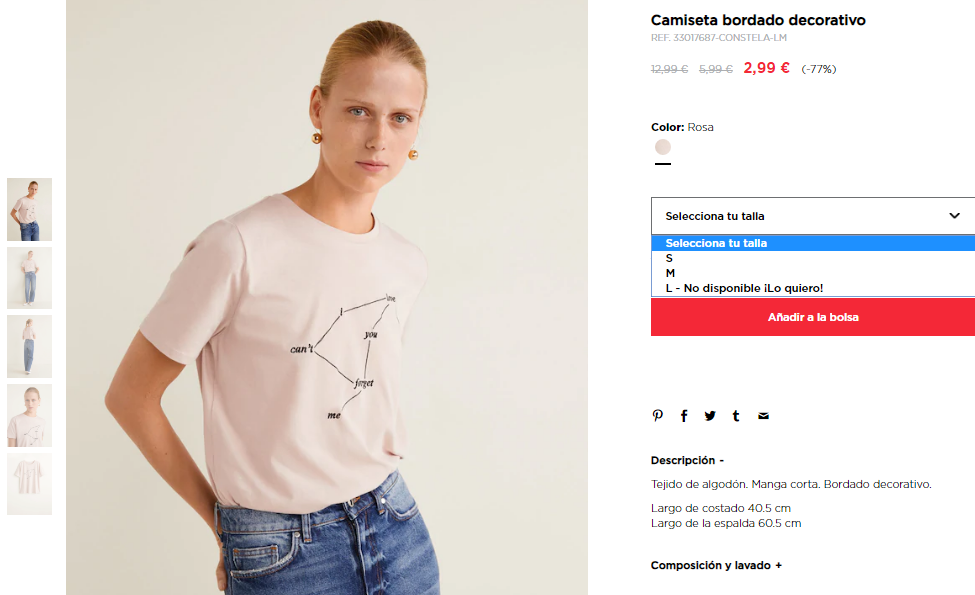View fourth thumbnail with close-up embroidery
The height and width of the screenshot is (595, 975).
[x=29, y=415]
